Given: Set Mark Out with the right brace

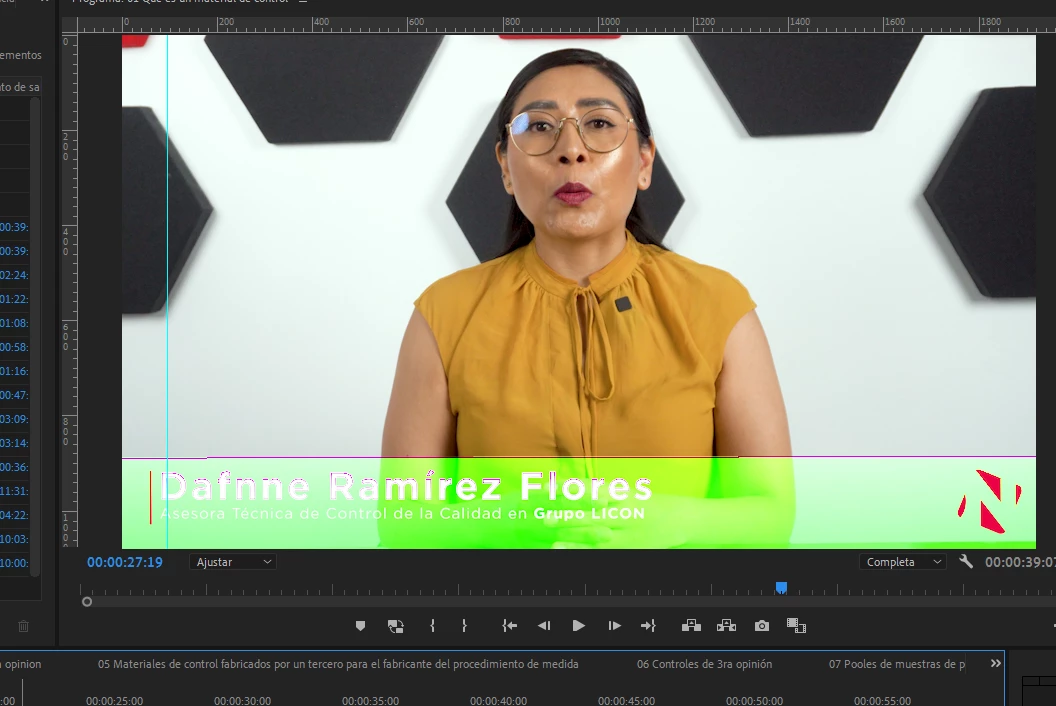Looking at the screenshot, I should click(464, 626).
